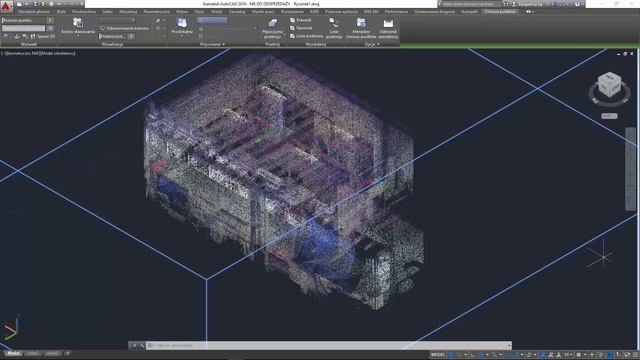Switch to the Wizualizuj ribbon tab
This screenshot has width=640, height=360.
tap(128, 12)
